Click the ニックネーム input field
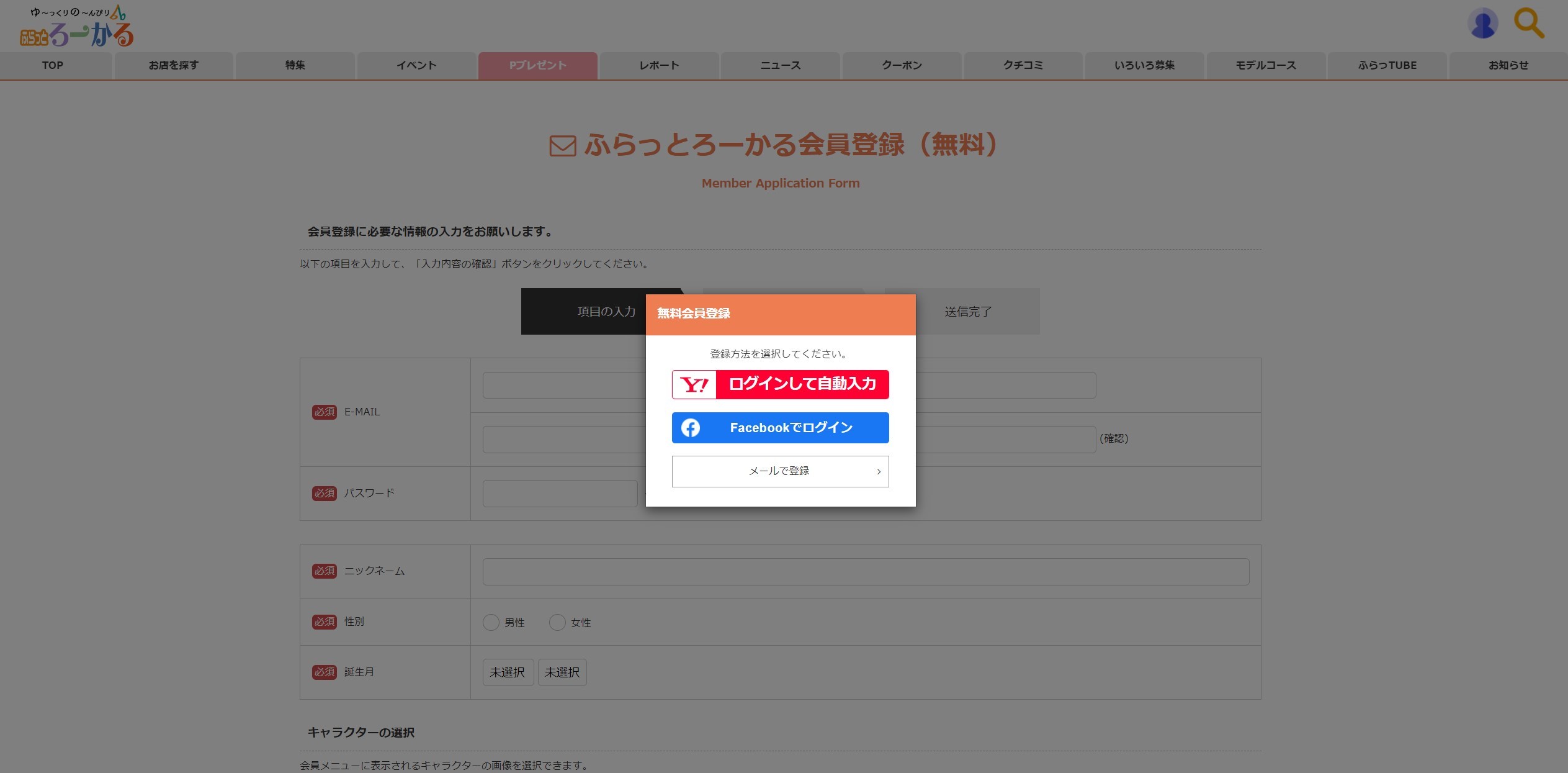1568x773 pixels. coord(866,572)
